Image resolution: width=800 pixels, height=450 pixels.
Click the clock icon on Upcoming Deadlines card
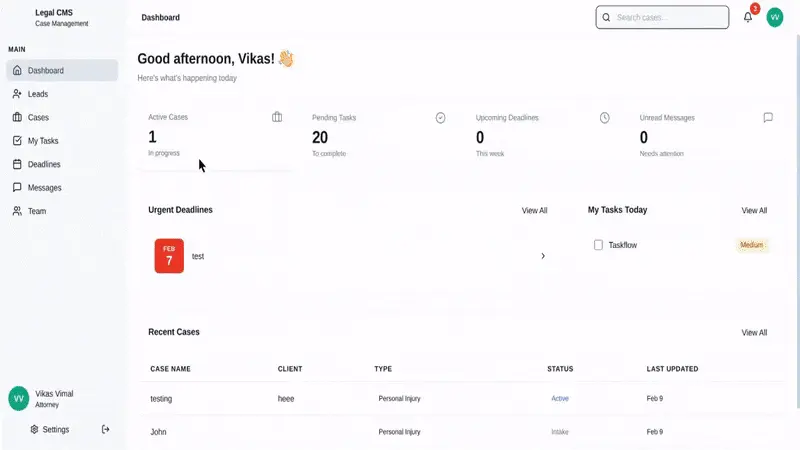point(604,117)
